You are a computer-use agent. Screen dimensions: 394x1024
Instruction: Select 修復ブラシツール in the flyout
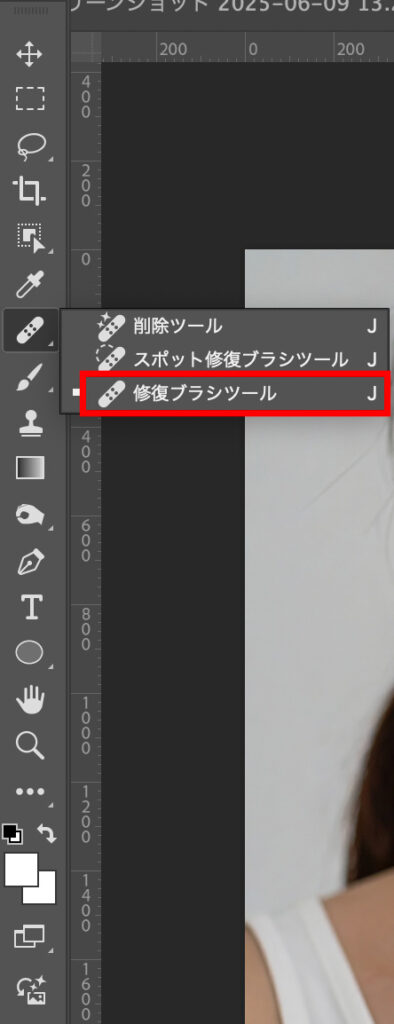pos(235,393)
